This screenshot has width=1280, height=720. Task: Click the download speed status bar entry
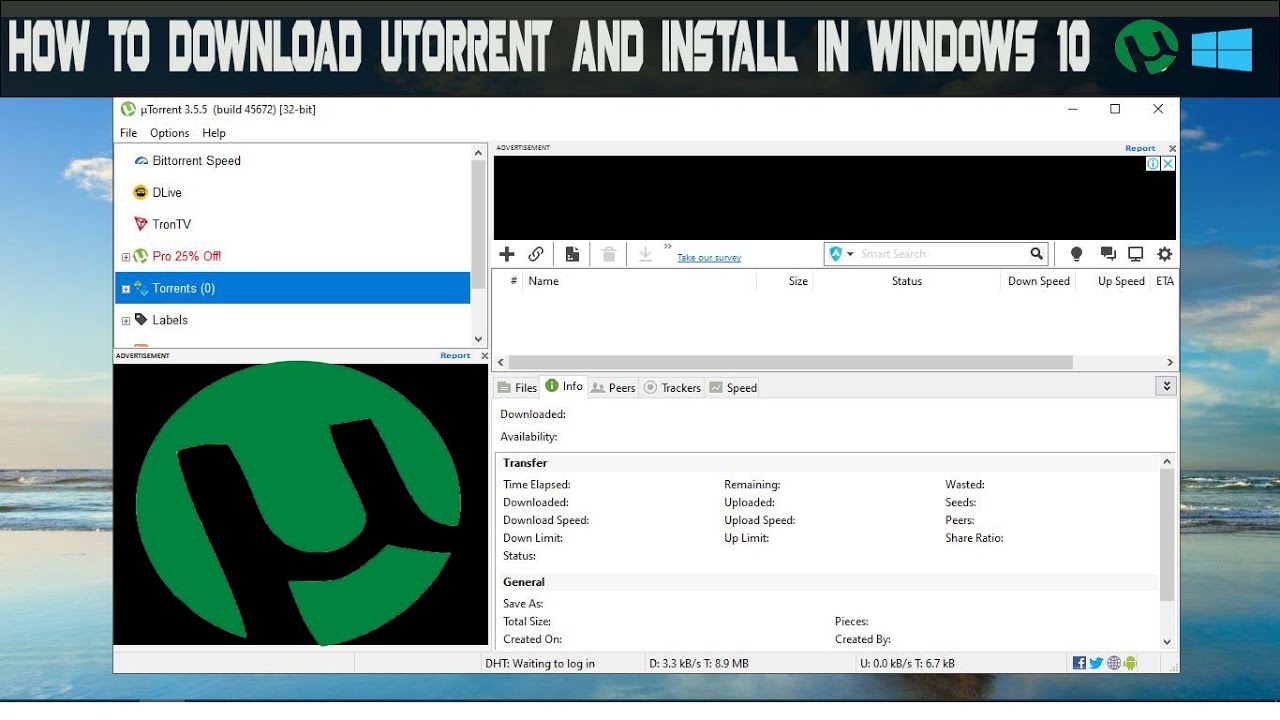point(699,663)
